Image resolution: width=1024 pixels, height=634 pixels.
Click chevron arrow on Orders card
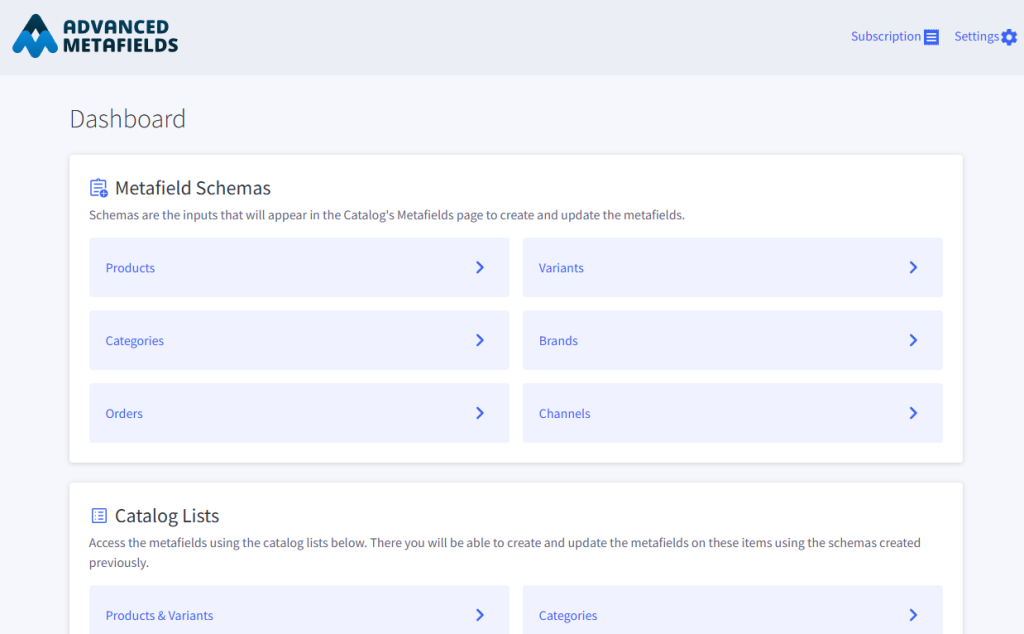pos(480,413)
